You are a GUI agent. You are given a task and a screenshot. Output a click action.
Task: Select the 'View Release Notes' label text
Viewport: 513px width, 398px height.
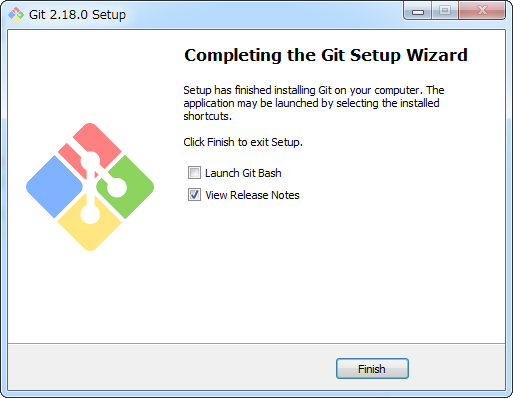pos(252,195)
